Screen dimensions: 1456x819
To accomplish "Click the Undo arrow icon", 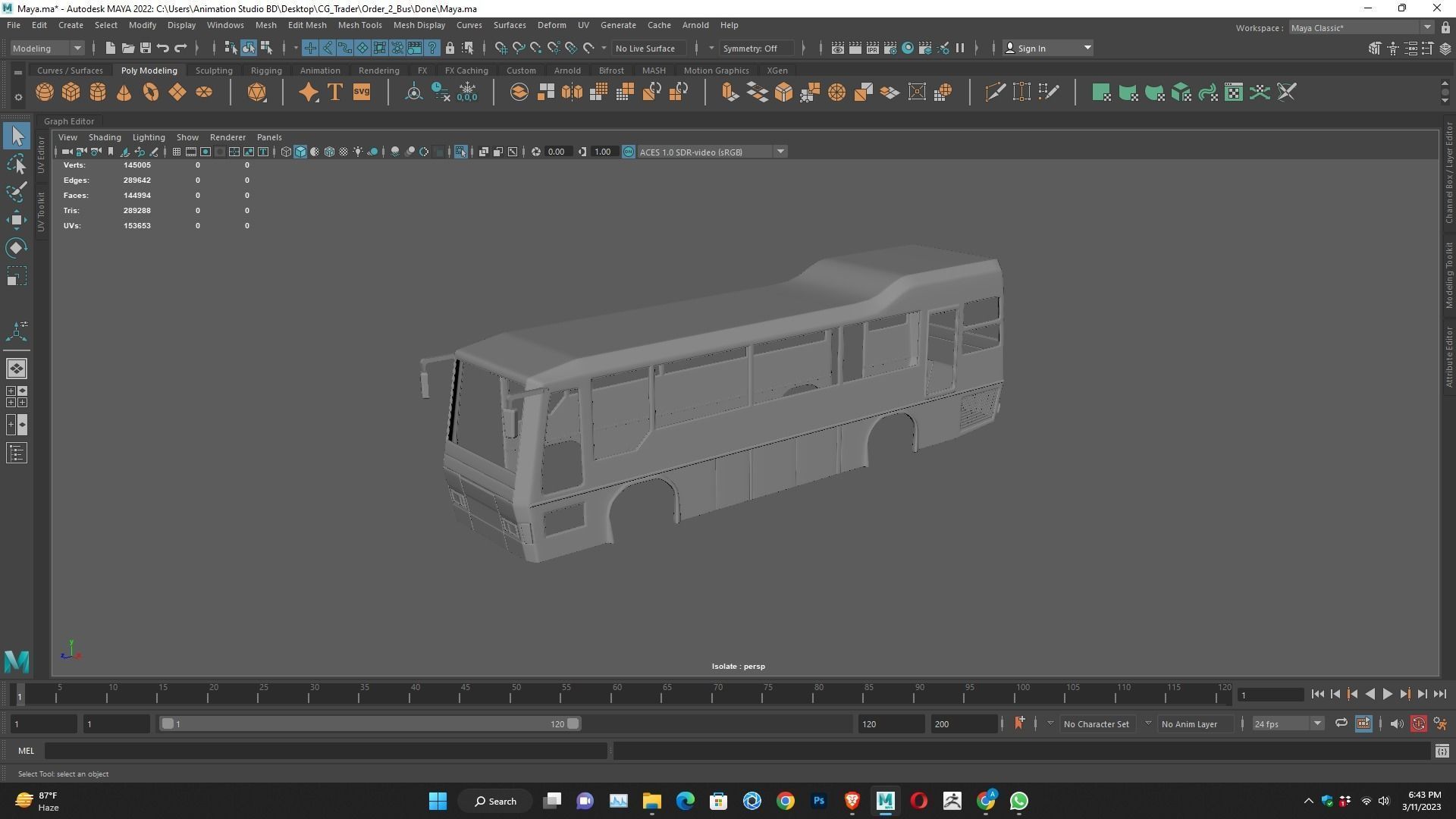I will [x=162, y=48].
